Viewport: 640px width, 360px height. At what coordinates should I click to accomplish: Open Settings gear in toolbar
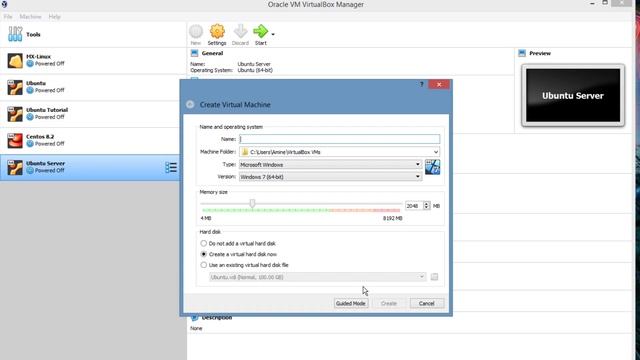pos(217,32)
